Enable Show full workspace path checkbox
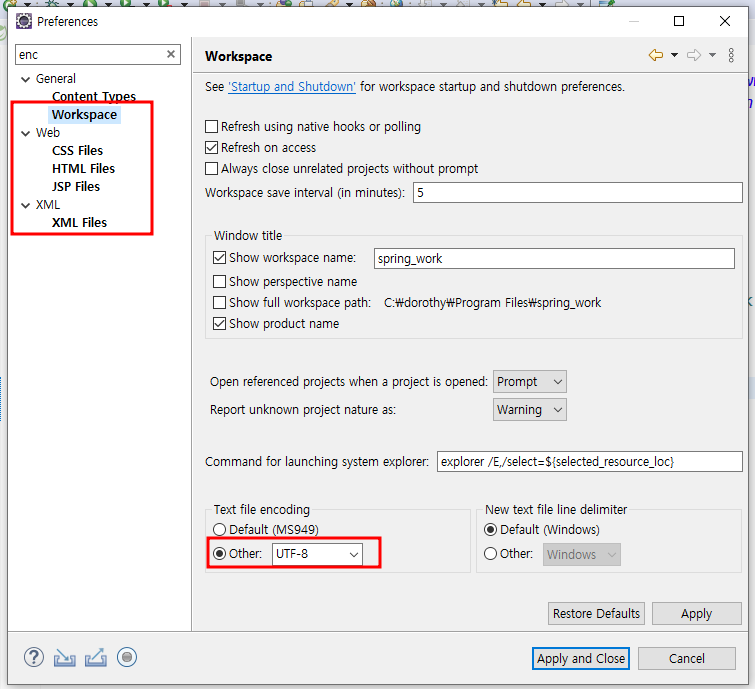The image size is (755, 689). pyautogui.click(x=220, y=302)
